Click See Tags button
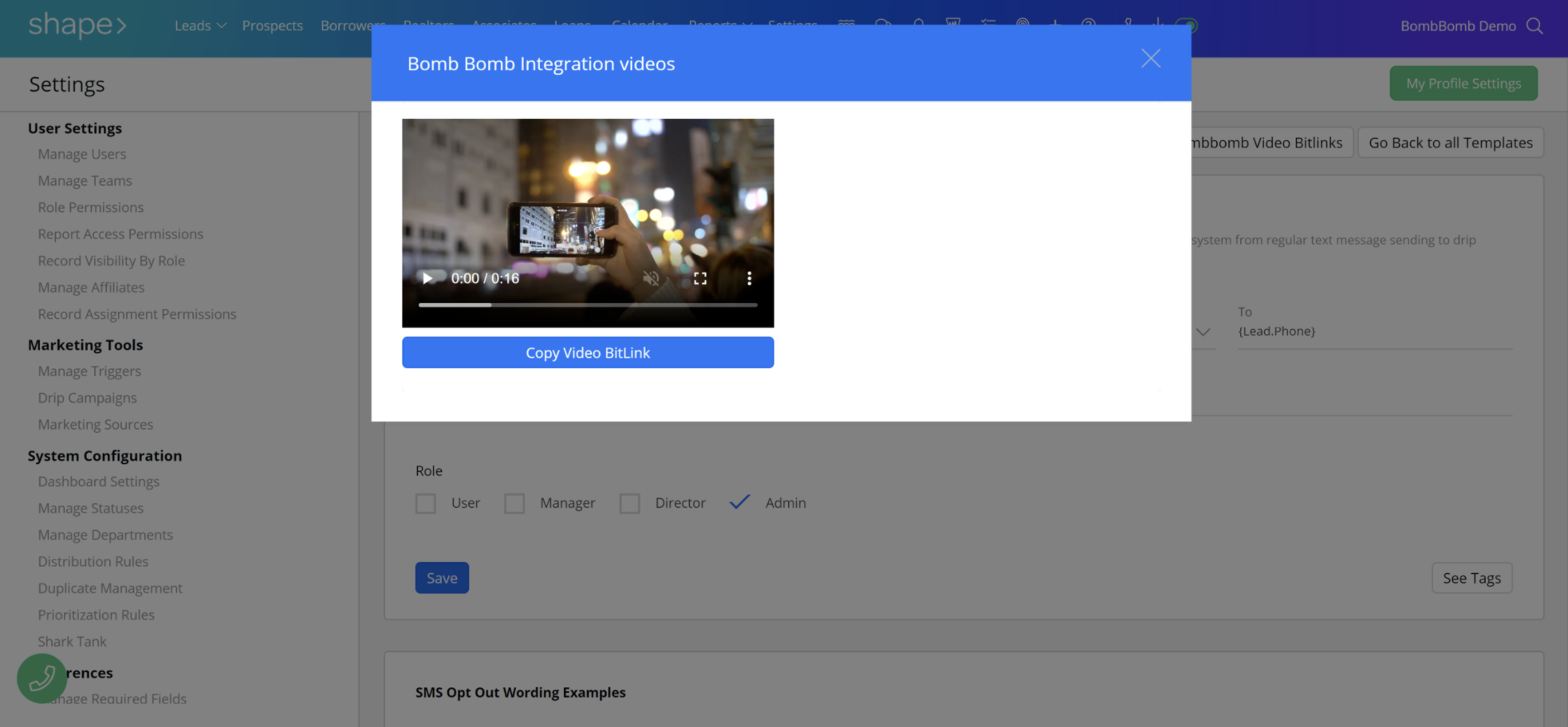This screenshot has height=727, width=1568. pyautogui.click(x=1471, y=578)
